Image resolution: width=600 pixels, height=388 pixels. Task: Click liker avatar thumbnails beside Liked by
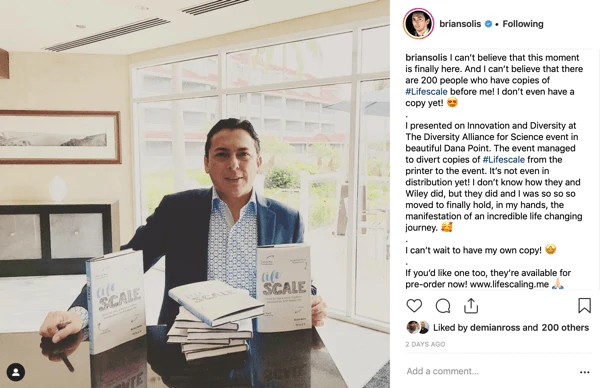[418, 327]
